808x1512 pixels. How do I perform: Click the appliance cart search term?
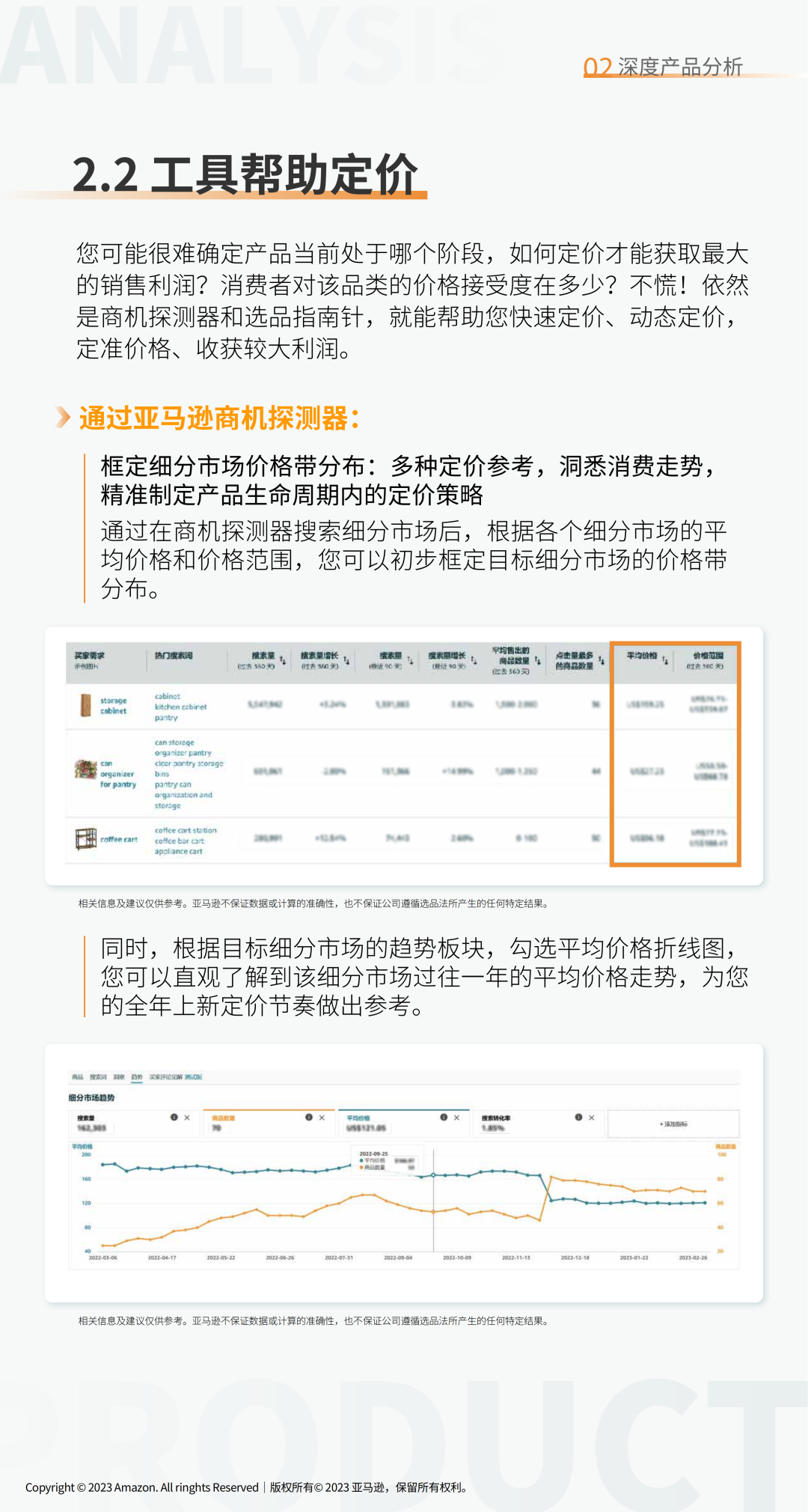pos(179,851)
